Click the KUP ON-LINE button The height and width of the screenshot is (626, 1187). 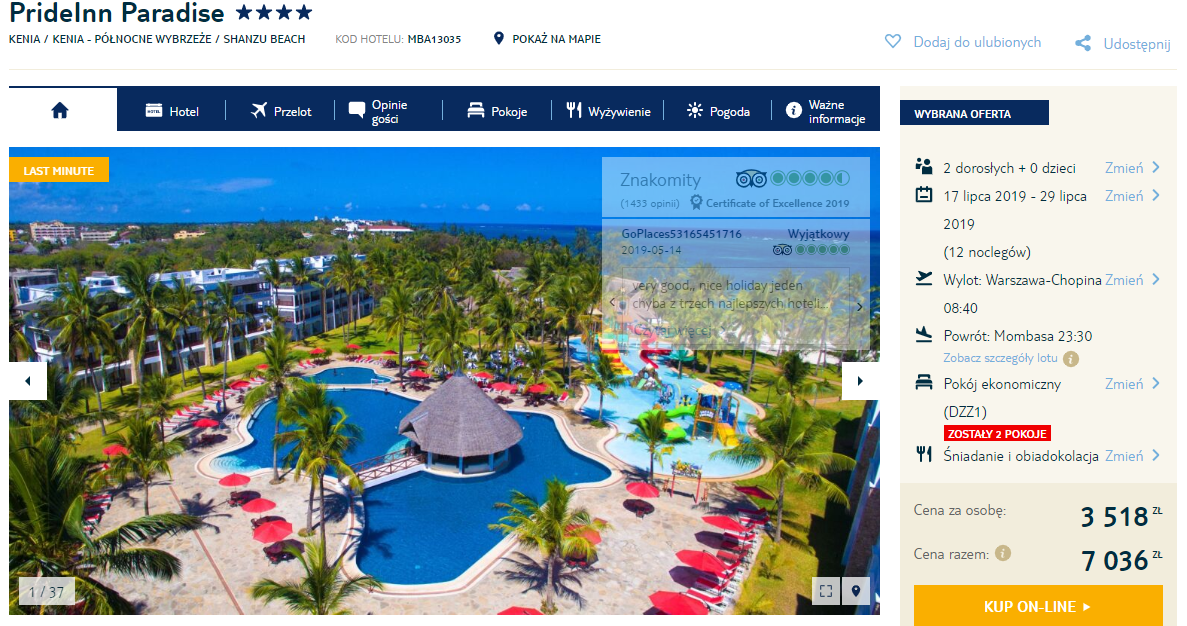[1038, 606]
